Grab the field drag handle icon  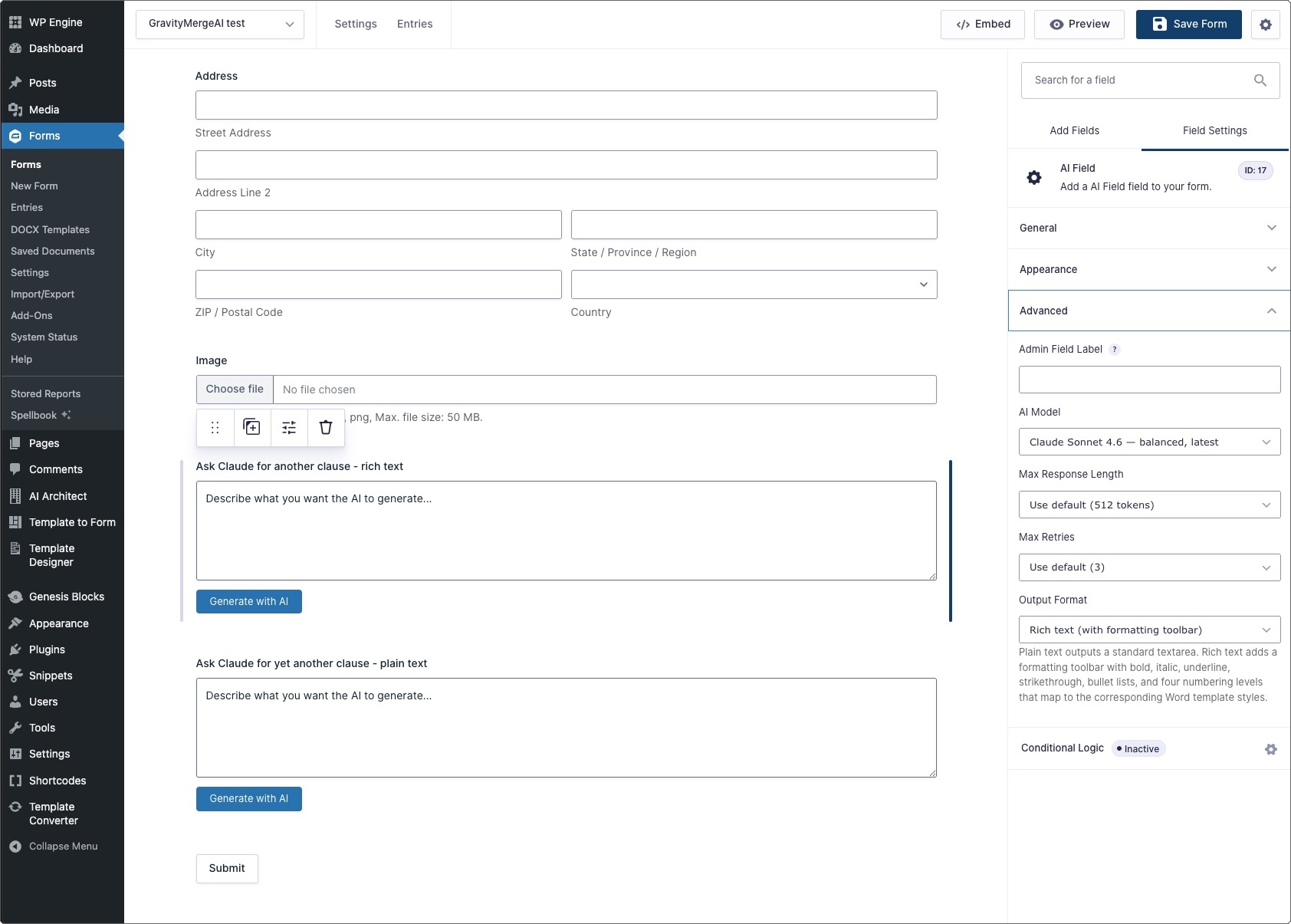tap(215, 427)
